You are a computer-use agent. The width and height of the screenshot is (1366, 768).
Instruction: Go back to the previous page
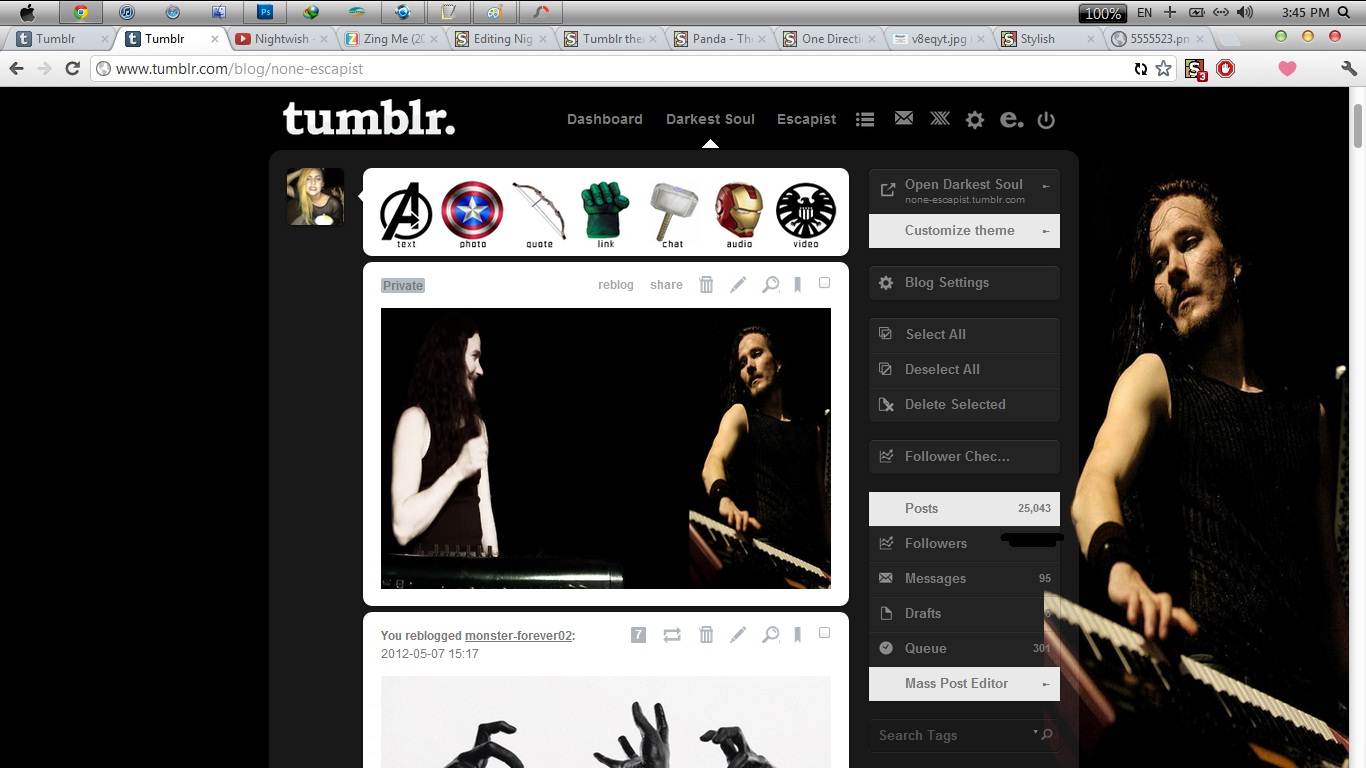tap(16, 69)
